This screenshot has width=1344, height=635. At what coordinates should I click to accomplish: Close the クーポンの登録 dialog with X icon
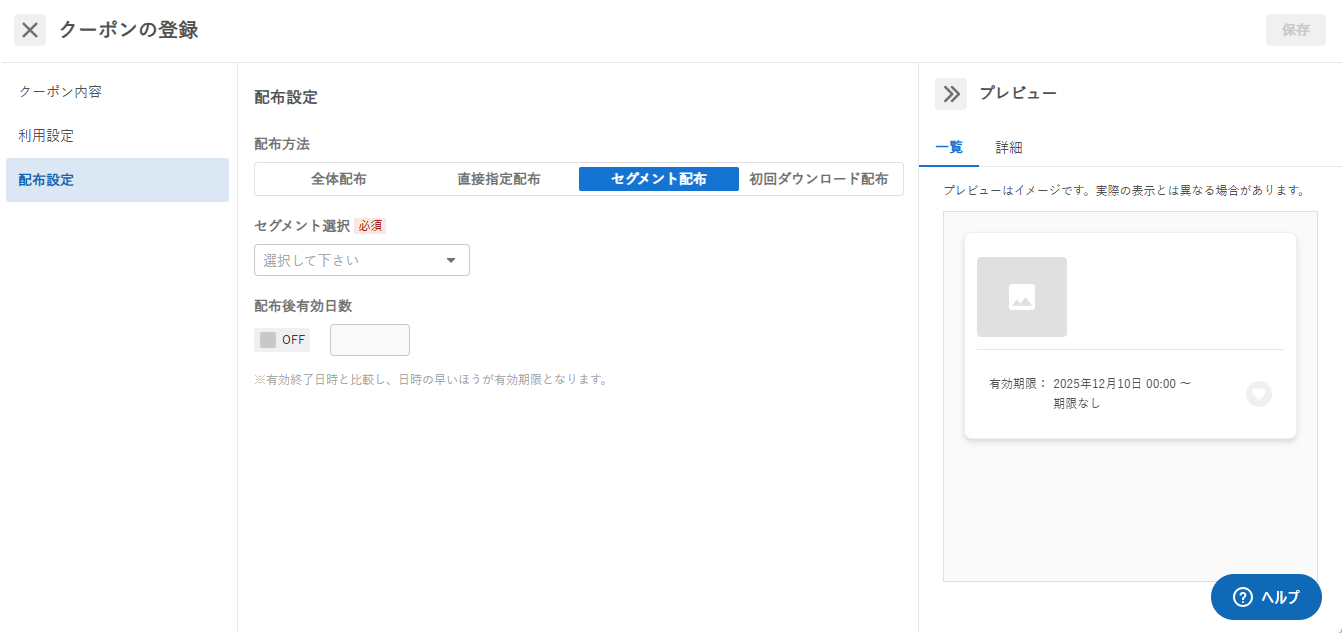30,30
